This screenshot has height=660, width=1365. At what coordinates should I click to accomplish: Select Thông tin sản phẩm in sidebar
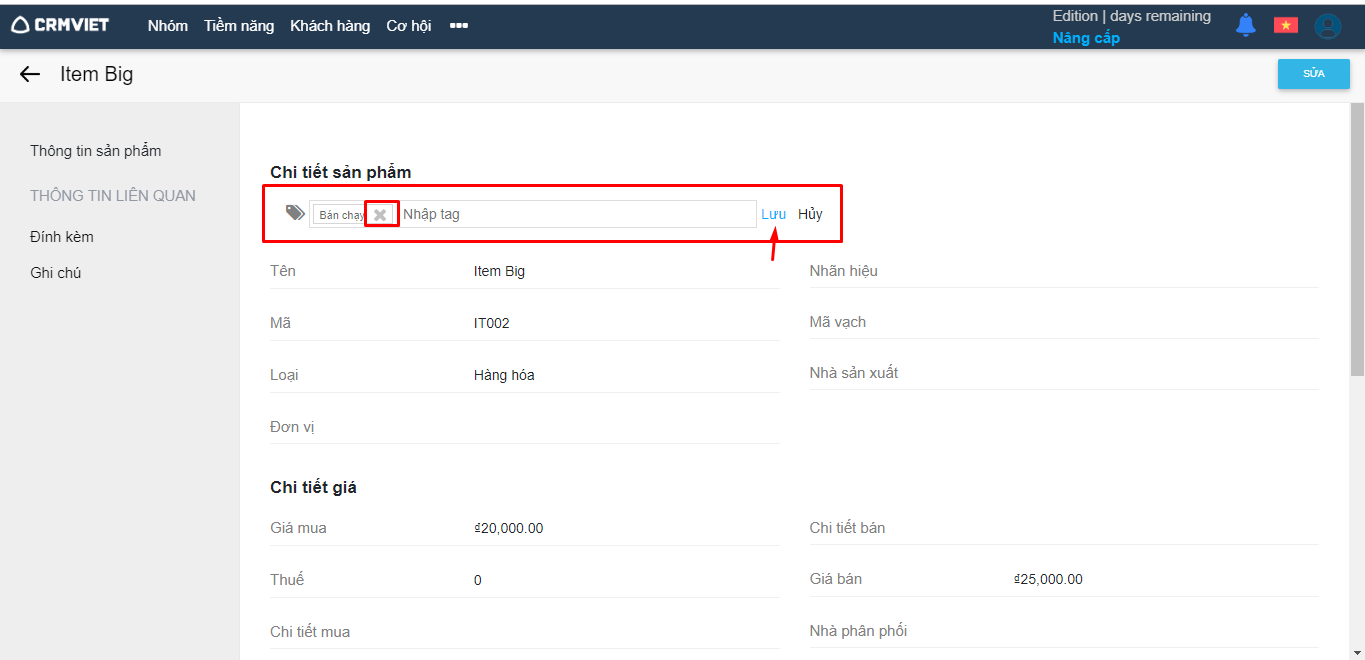pos(96,151)
